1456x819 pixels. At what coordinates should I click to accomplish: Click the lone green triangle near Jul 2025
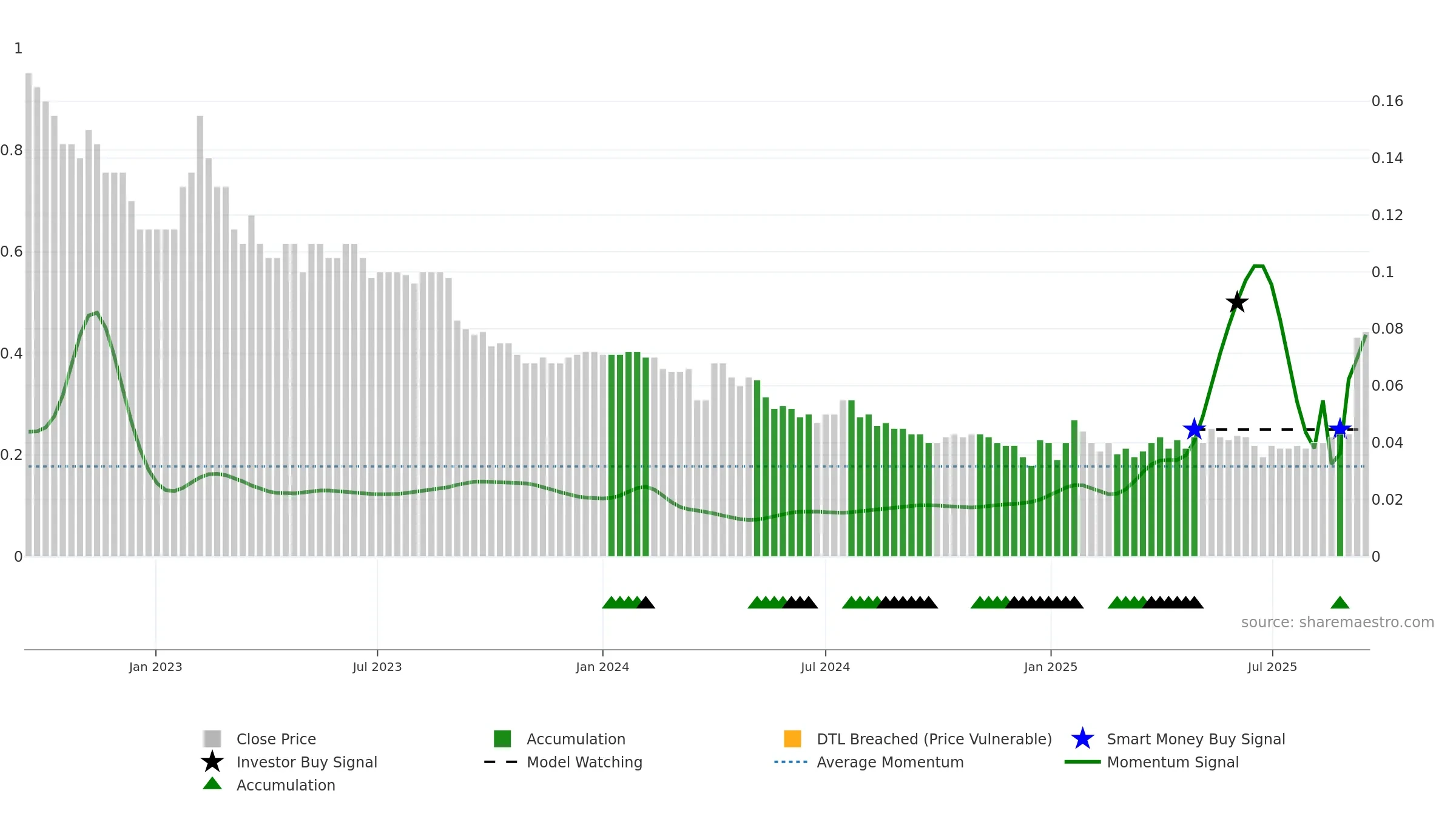(x=1340, y=602)
